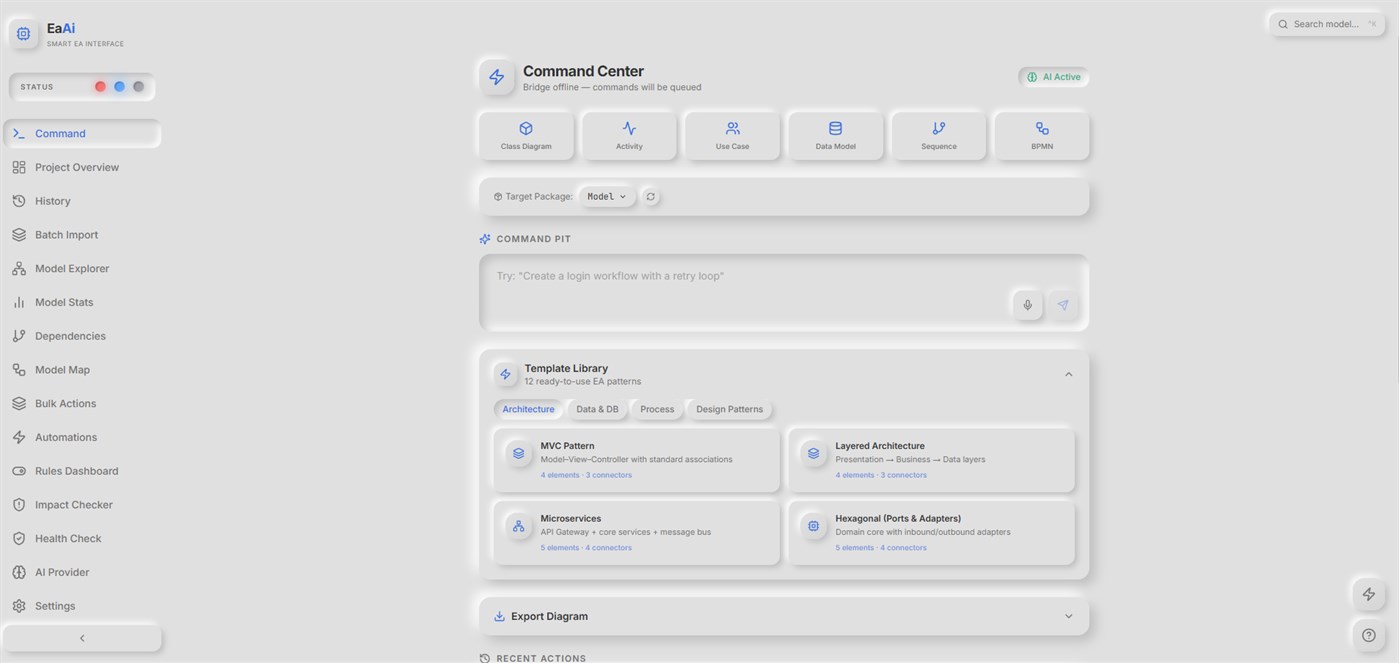The width and height of the screenshot is (1399, 663).
Task: Click the Settings gear icon
Action: pyautogui.click(x=19, y=606)
